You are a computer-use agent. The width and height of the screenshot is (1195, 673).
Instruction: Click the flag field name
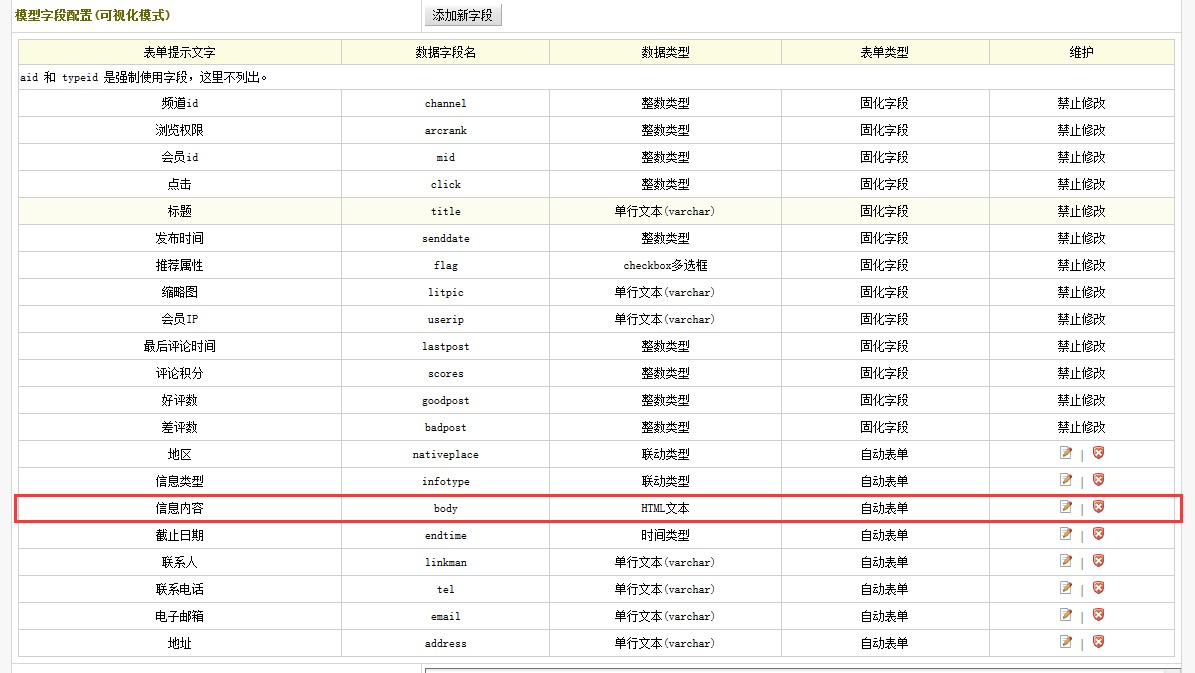(446, 265)
